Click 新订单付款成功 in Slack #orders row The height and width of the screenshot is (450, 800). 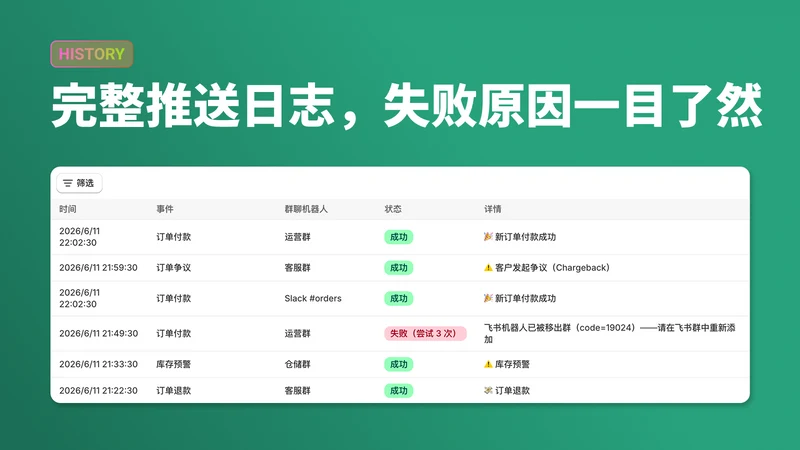(526, 298)
